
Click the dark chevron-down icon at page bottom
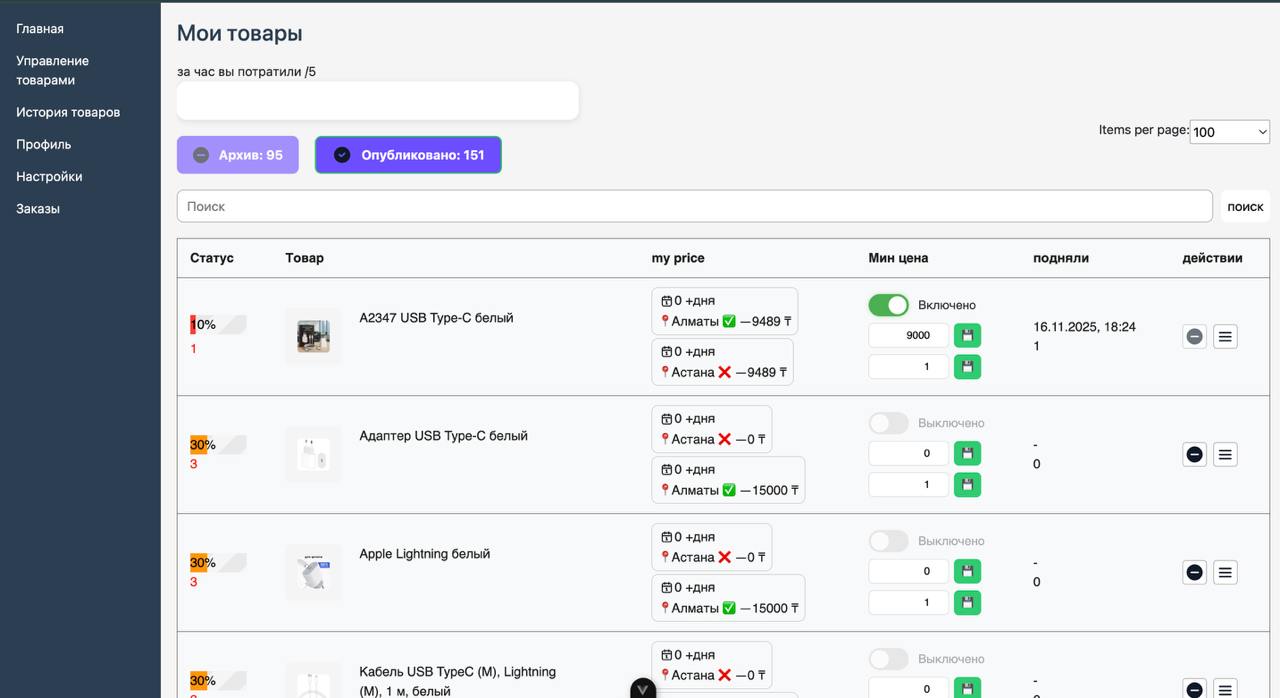click(x=643, y=689)
